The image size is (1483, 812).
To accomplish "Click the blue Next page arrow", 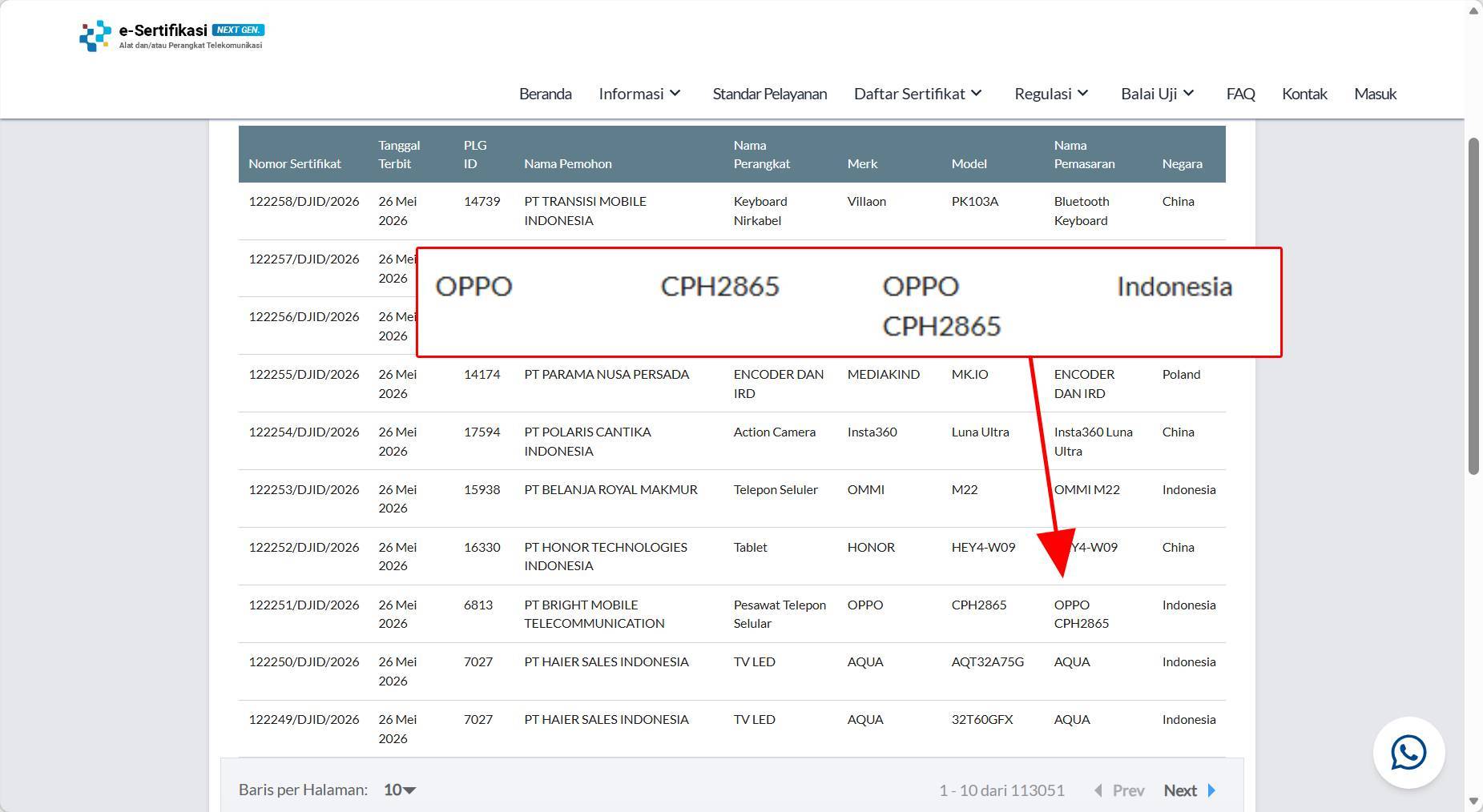I will [1211, 790].
